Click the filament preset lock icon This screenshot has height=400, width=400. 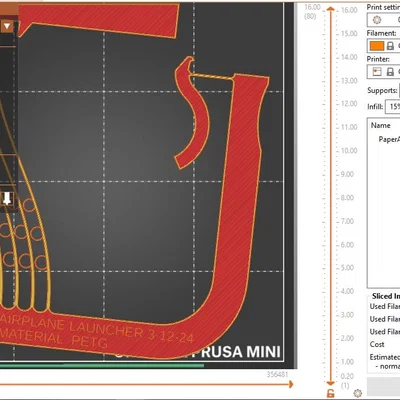[390, 46]
